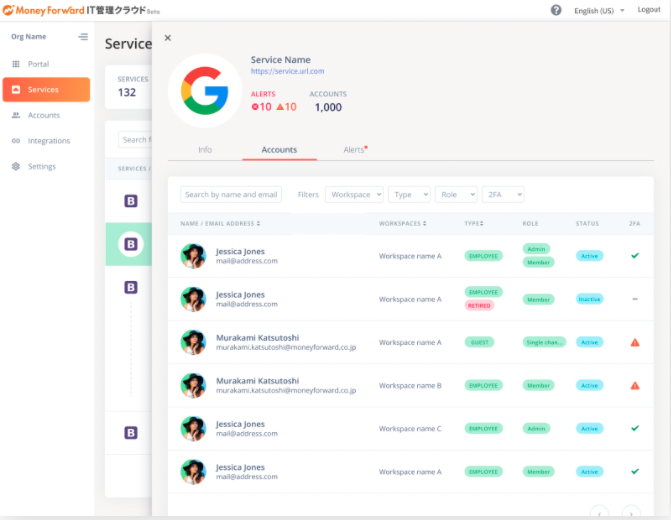Select the first B service icon
Screen dimensions: 671x520
131,201
